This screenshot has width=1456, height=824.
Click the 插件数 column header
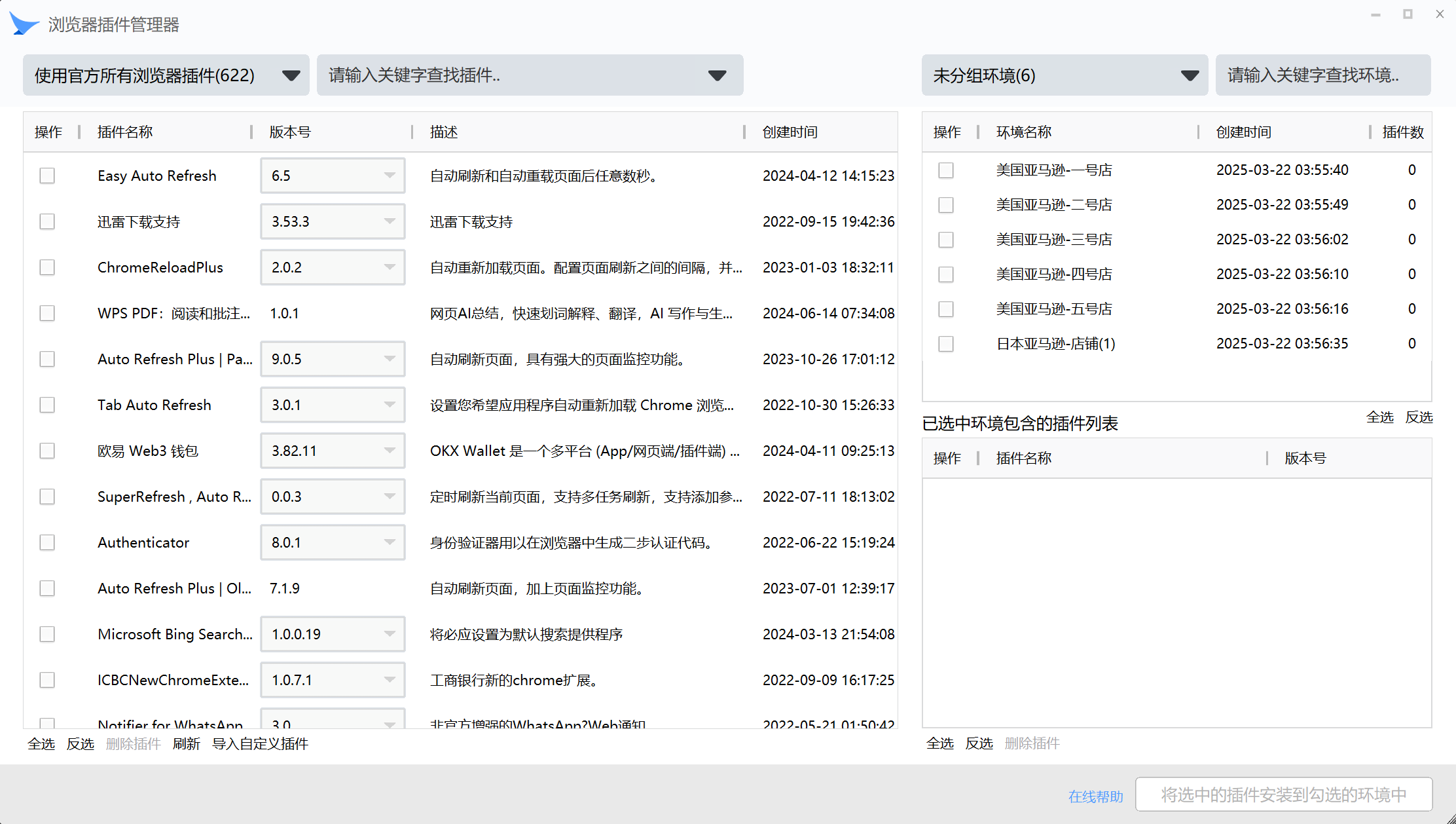(x=1403, y=132)
